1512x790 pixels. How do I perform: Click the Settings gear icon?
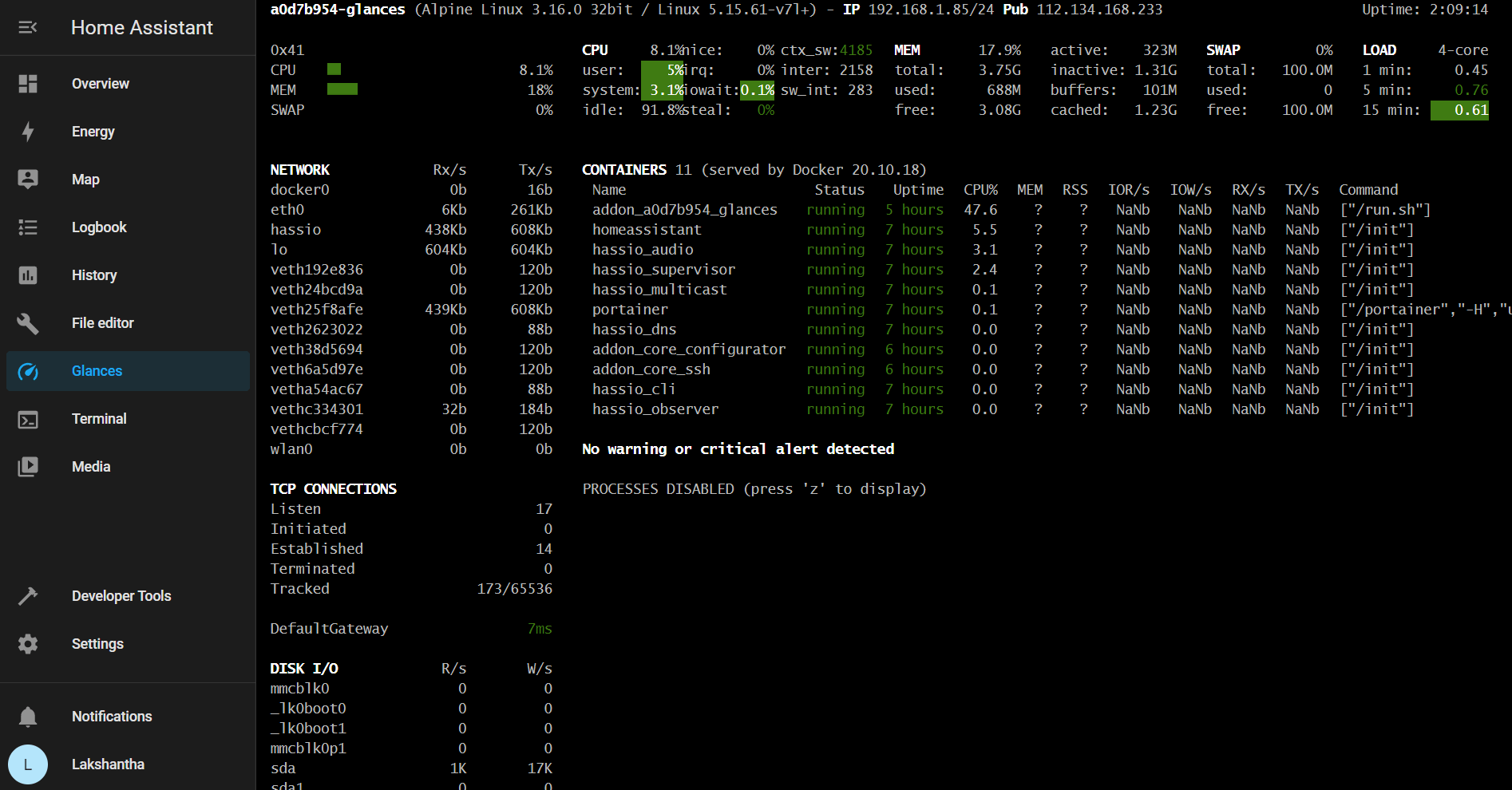(x=28, y=644)
